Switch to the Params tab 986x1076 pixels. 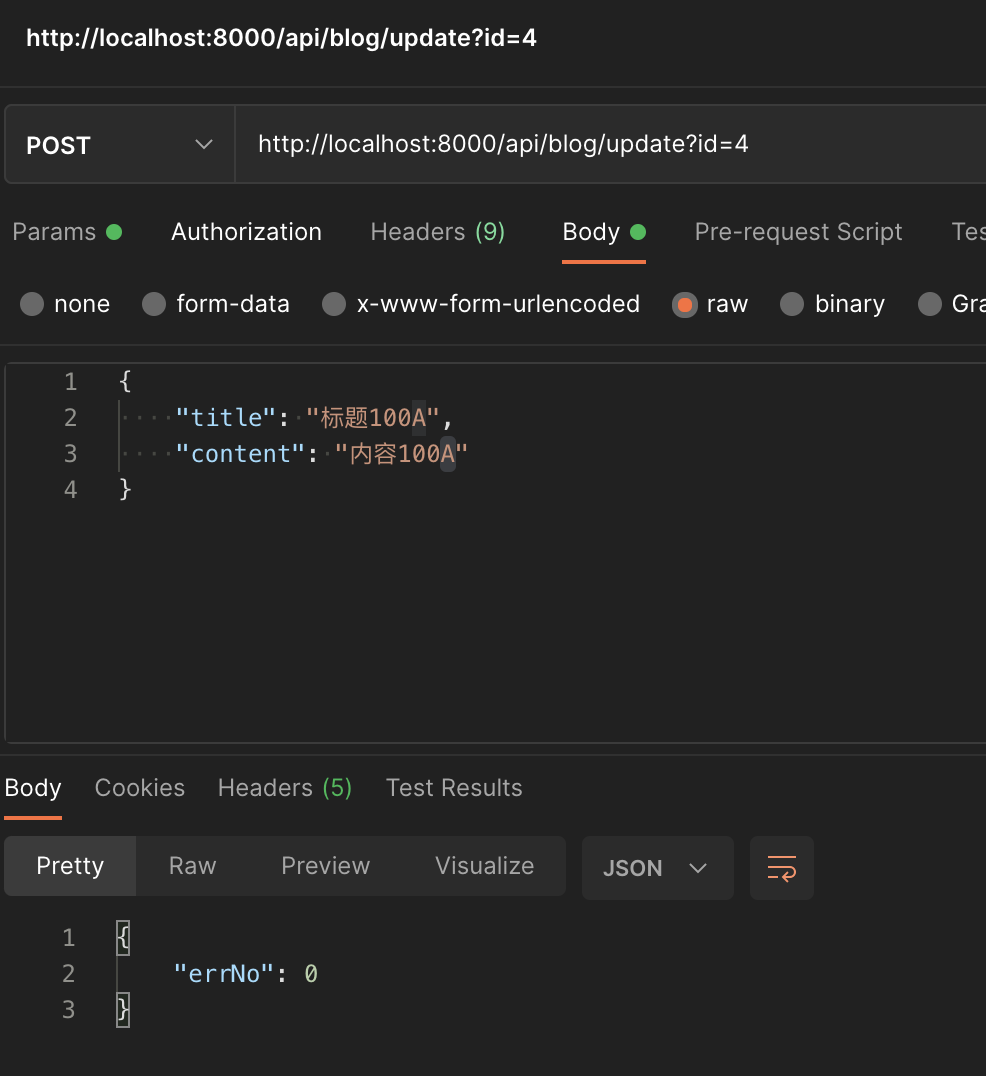[x=55, y=232]
